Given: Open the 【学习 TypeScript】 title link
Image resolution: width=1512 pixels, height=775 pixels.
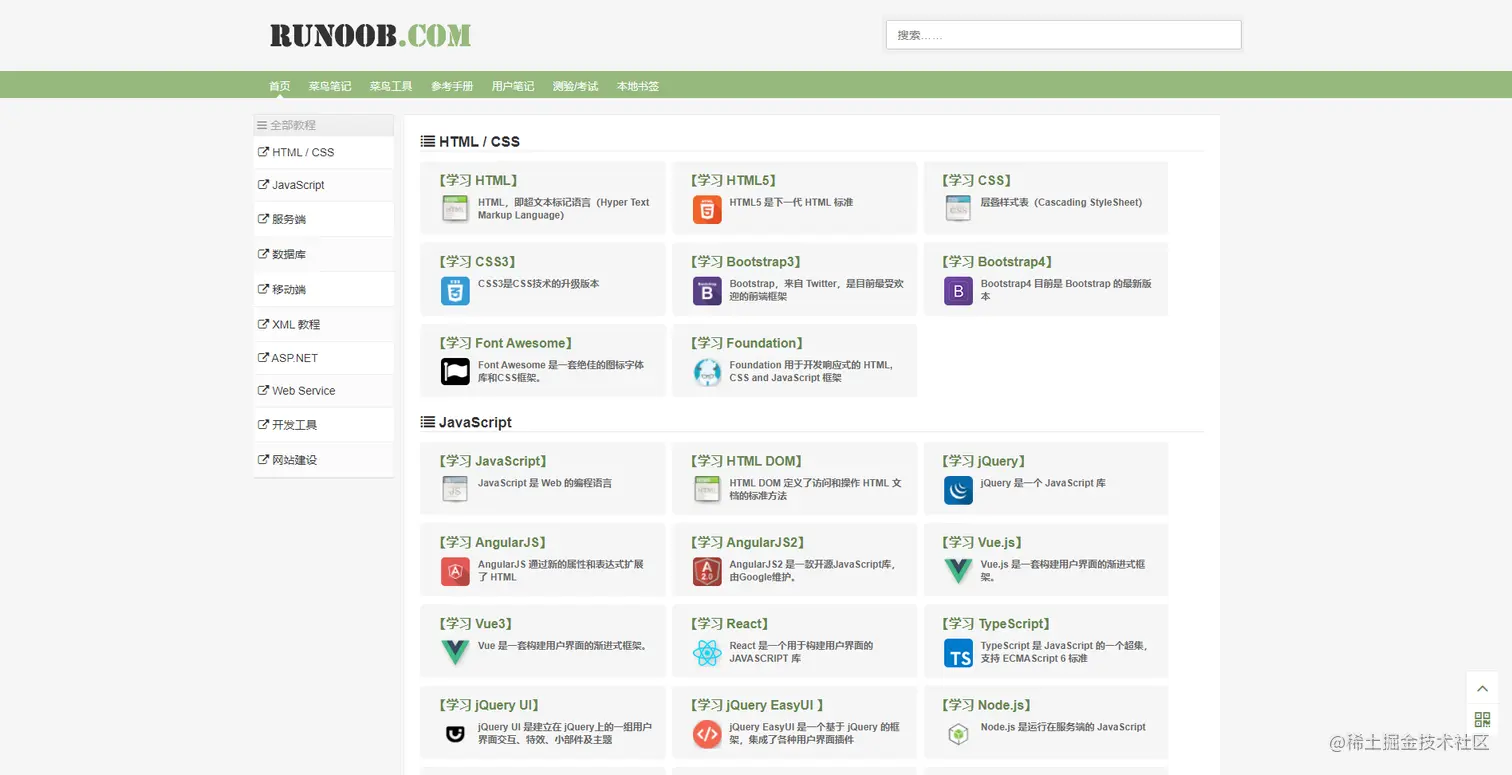Looking at the screenshot, I should point(997,623).
